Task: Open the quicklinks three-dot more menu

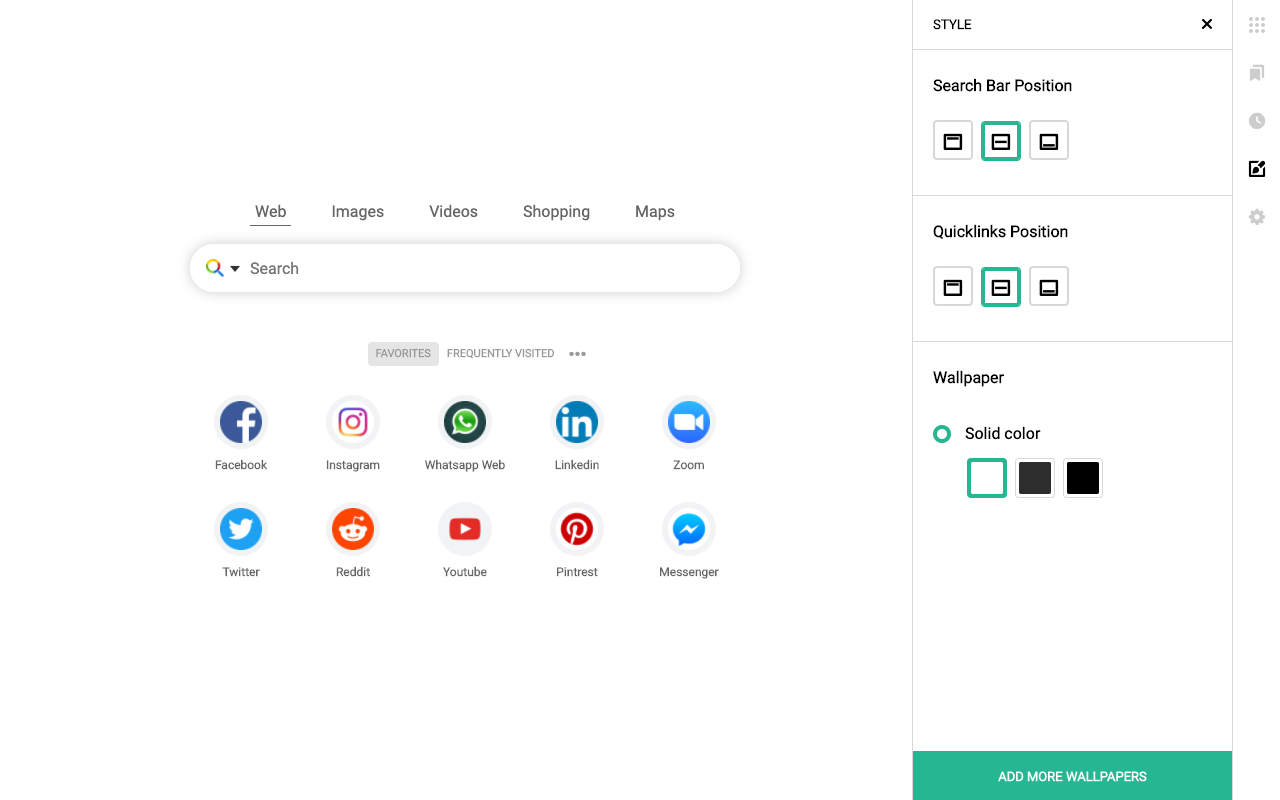Action: [x=577, y=354]
